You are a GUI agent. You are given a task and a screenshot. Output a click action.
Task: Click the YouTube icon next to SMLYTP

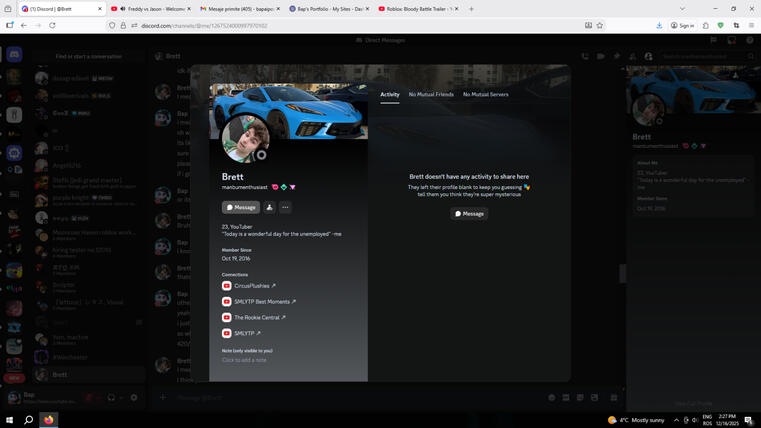point(227,333)
